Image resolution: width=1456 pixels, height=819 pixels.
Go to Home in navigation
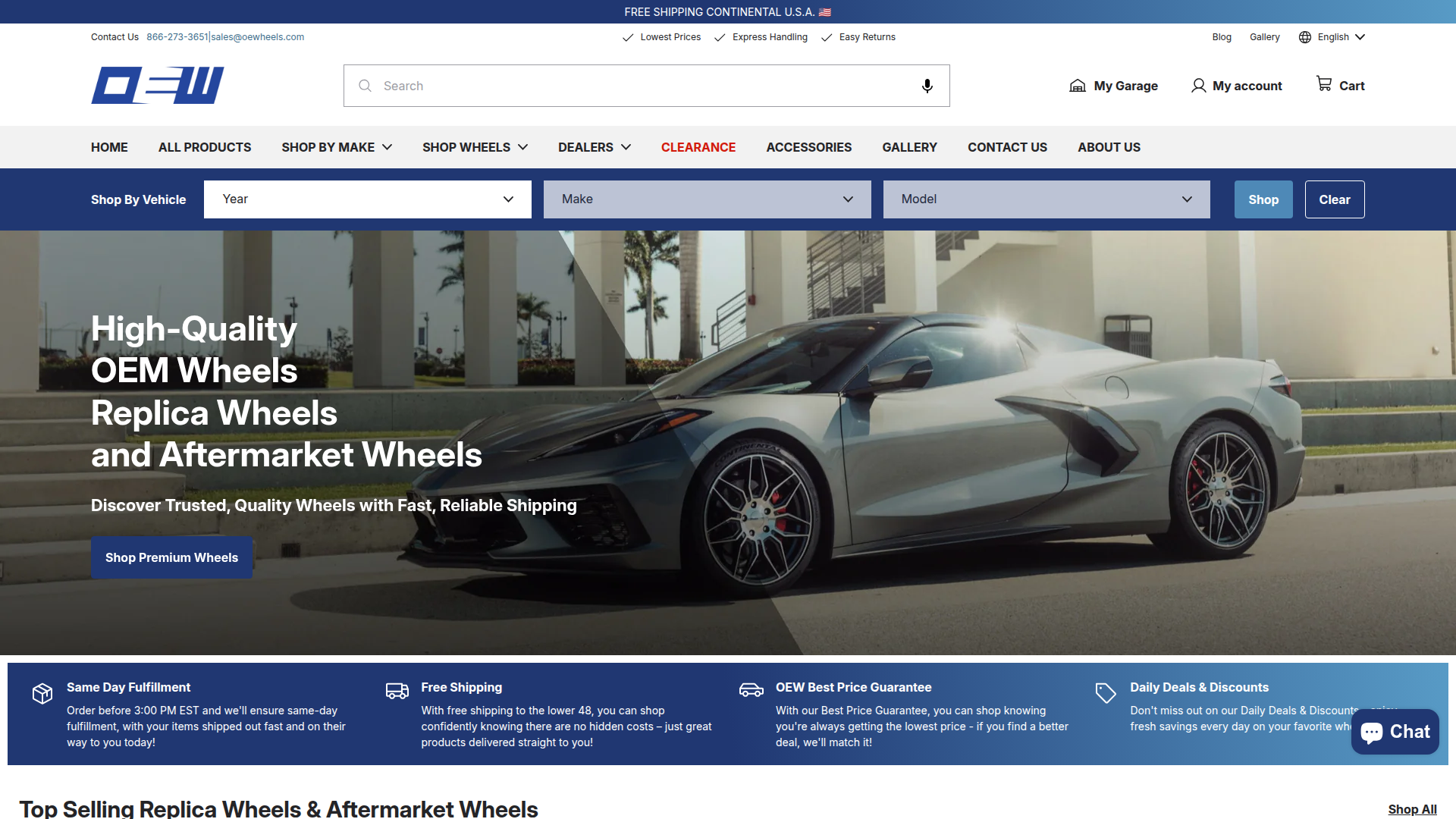[x=109, y=147]
